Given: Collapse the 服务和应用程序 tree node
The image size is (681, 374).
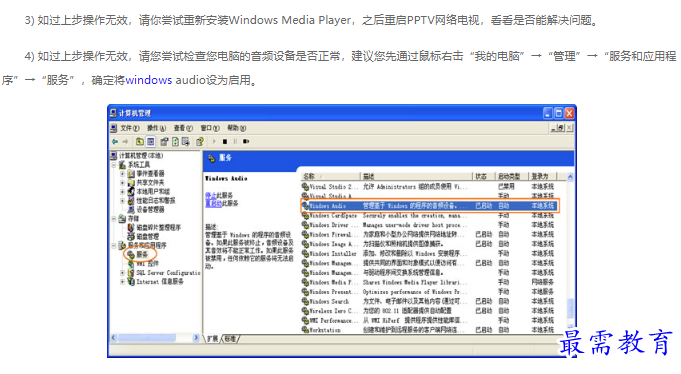Looking at the screenshot, I should 114,246.
